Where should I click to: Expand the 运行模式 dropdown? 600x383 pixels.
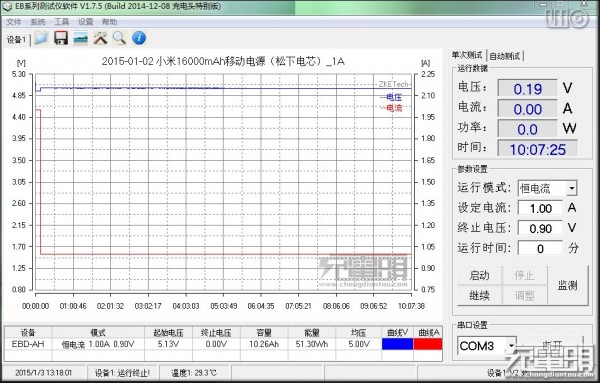[x=572, y=188]
